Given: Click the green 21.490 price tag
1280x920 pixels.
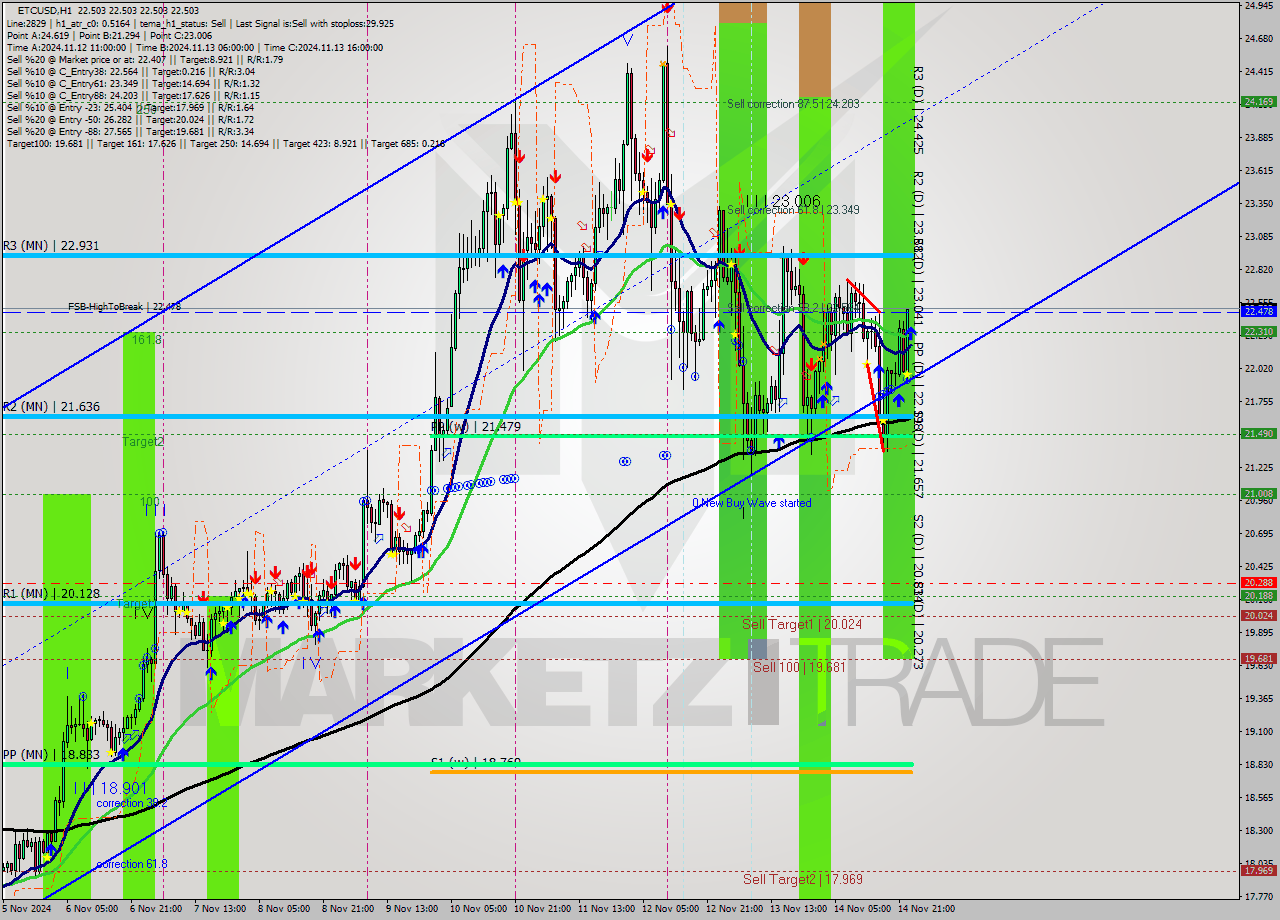Looking at the screenshot, I should pos(1258,433).
